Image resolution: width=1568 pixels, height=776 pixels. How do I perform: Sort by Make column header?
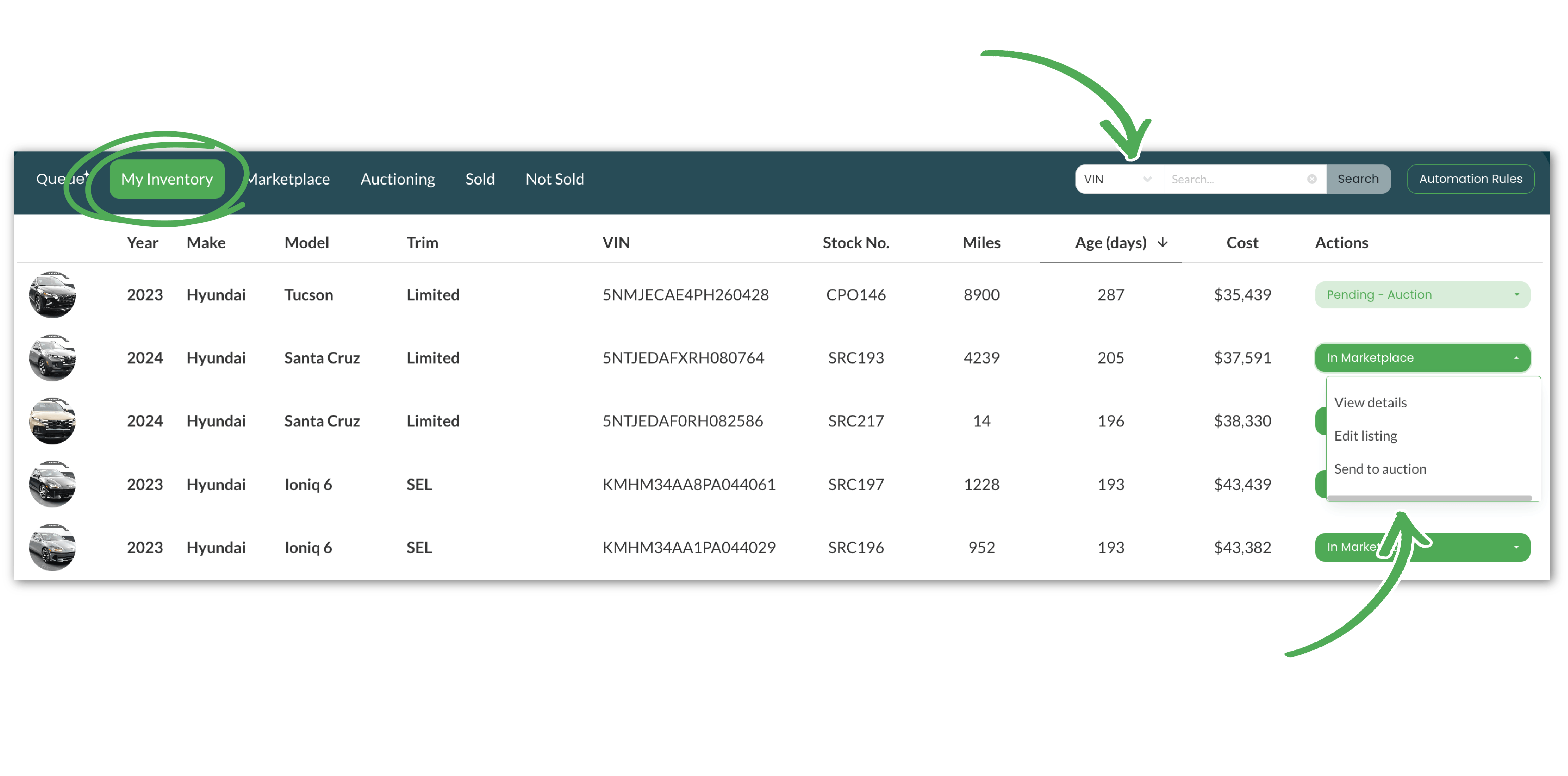[x=206, y=243]
